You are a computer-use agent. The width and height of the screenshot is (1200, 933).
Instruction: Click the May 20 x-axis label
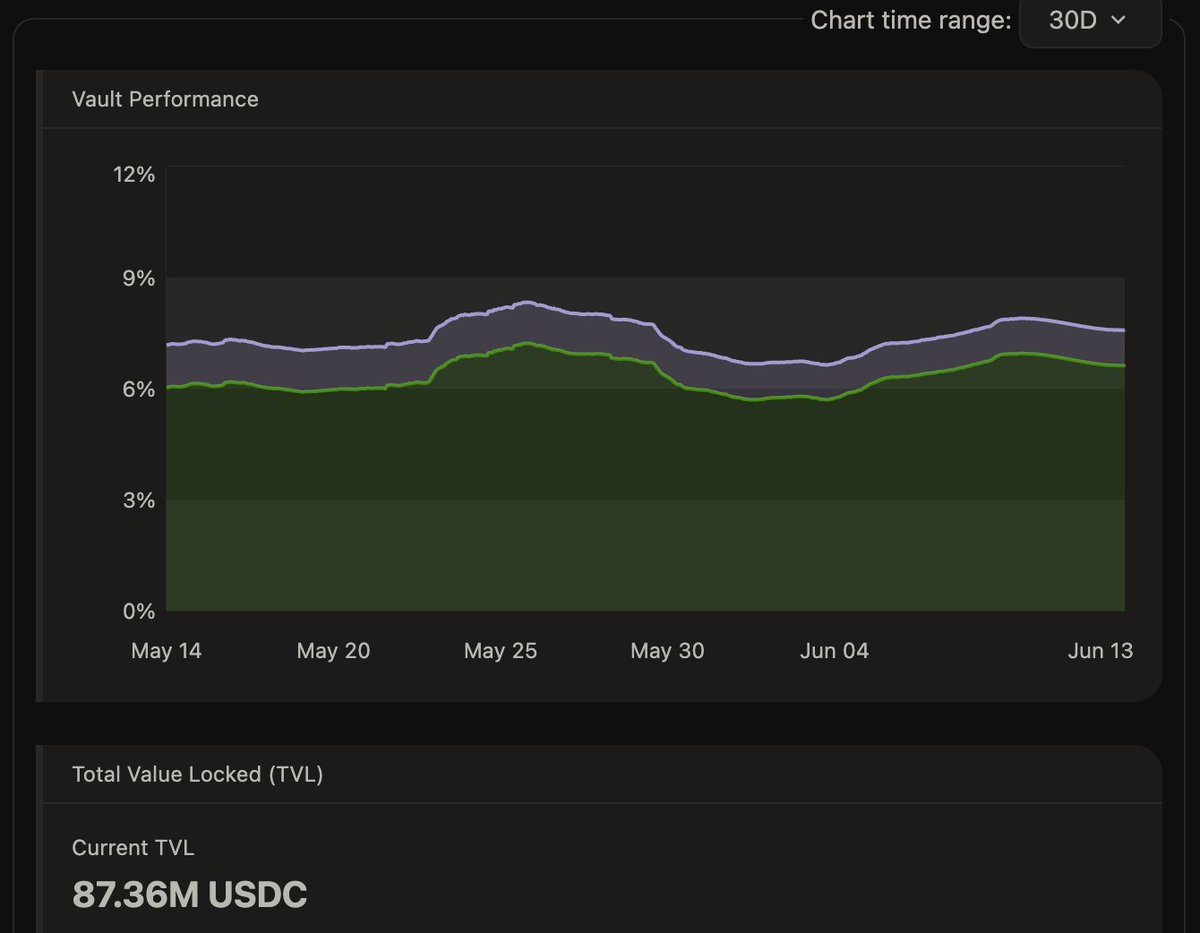tap(333, 651)
